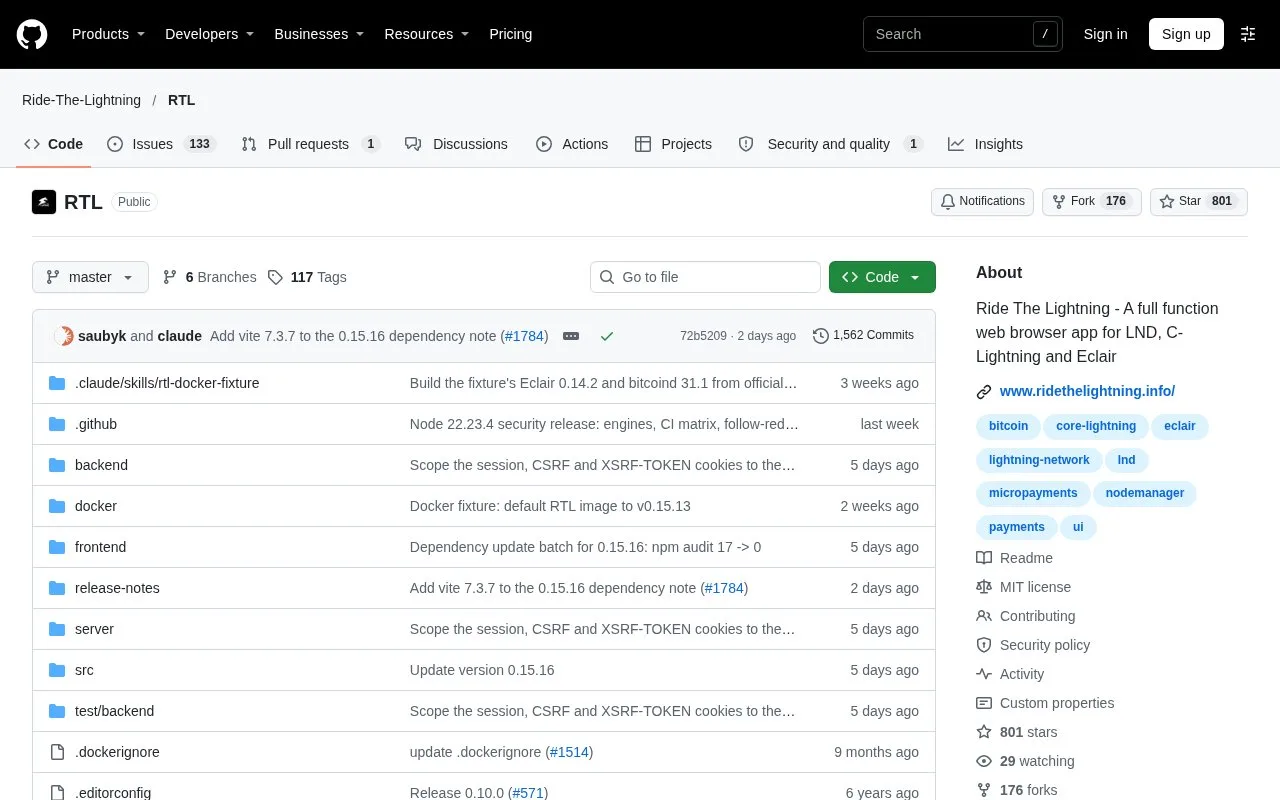Click the Sign in link

1105,34
